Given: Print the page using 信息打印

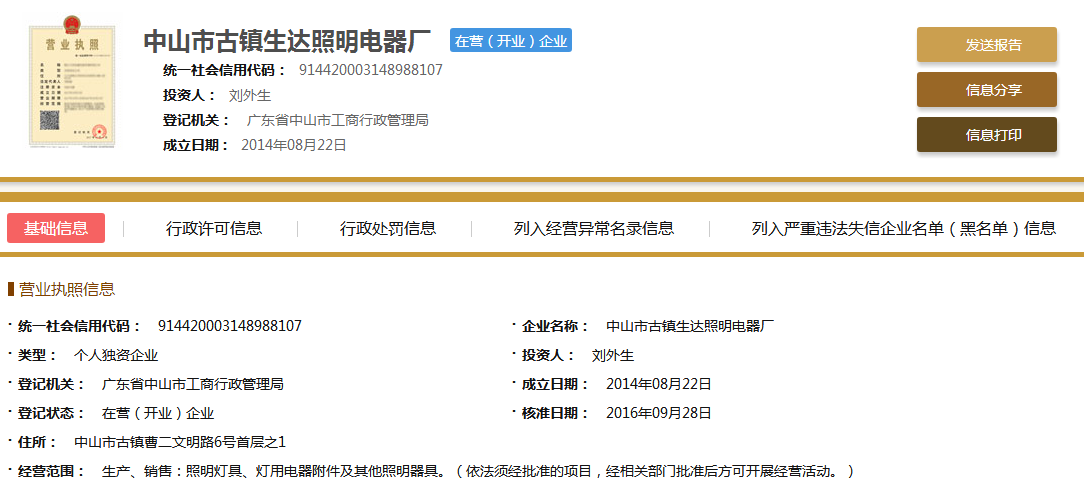Looking at the screenshot, I should (986, 135).
